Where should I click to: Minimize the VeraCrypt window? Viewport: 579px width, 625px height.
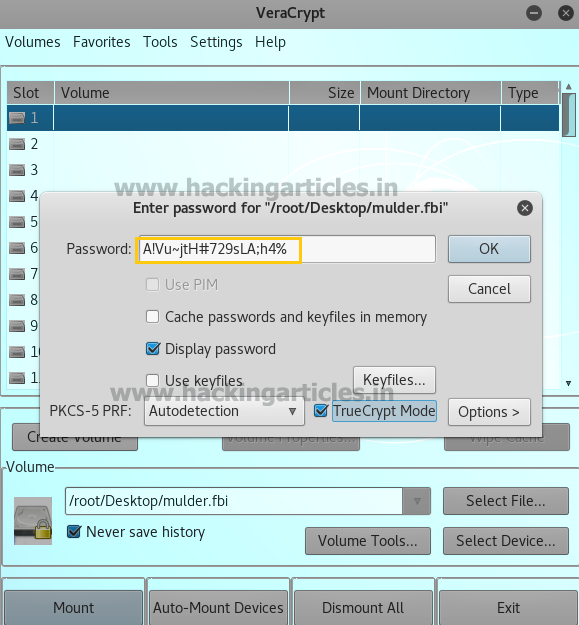click(534, 13)
